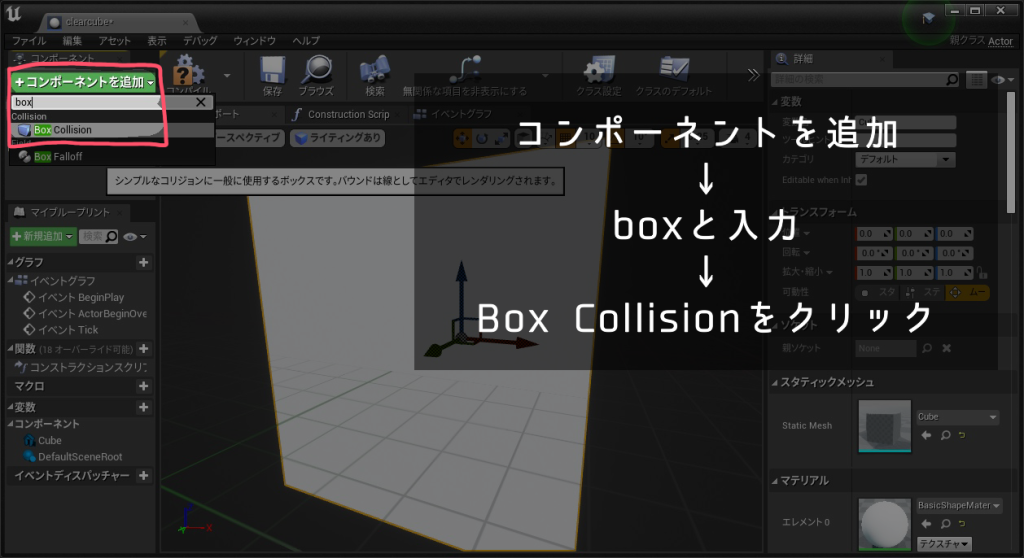
Task: Toggle the Editable when Inherited checkbox
Action: pyautogui.click(x=861, y=179)
